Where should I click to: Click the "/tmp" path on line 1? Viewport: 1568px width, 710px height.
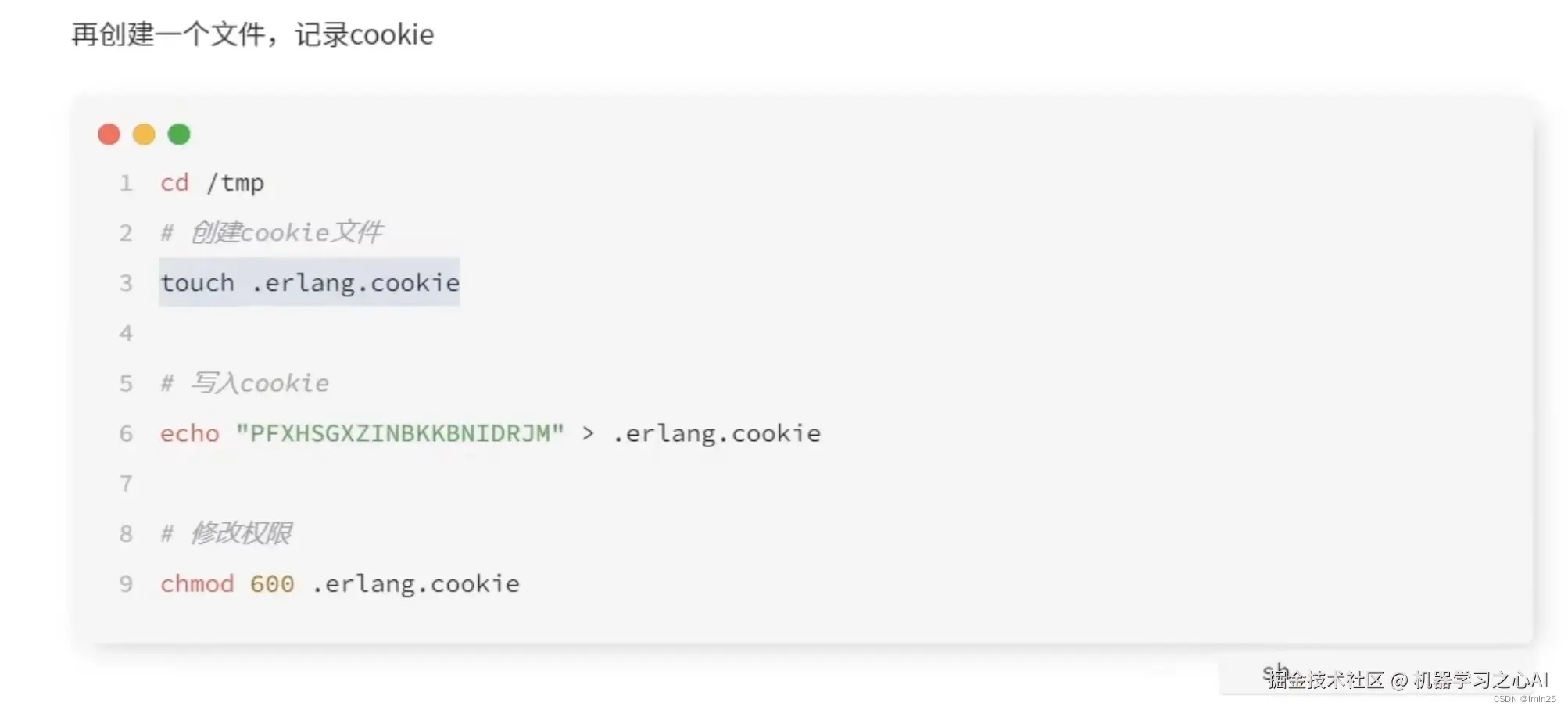(235, 183)
